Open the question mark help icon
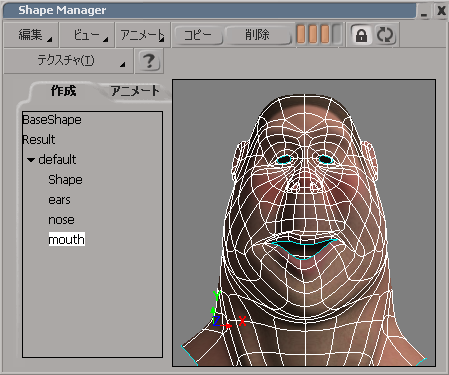This screenshot has height=375, width=449. [149, 61]
